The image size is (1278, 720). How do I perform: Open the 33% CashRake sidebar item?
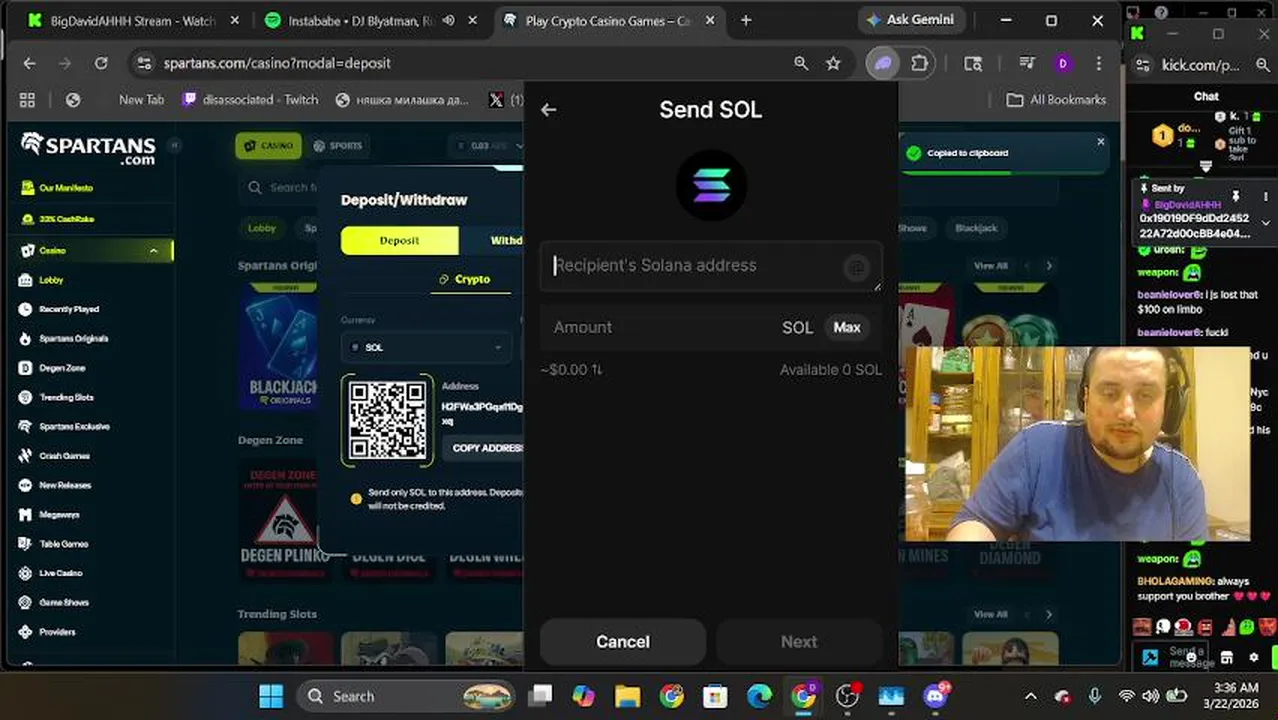(x=66, y=219)
